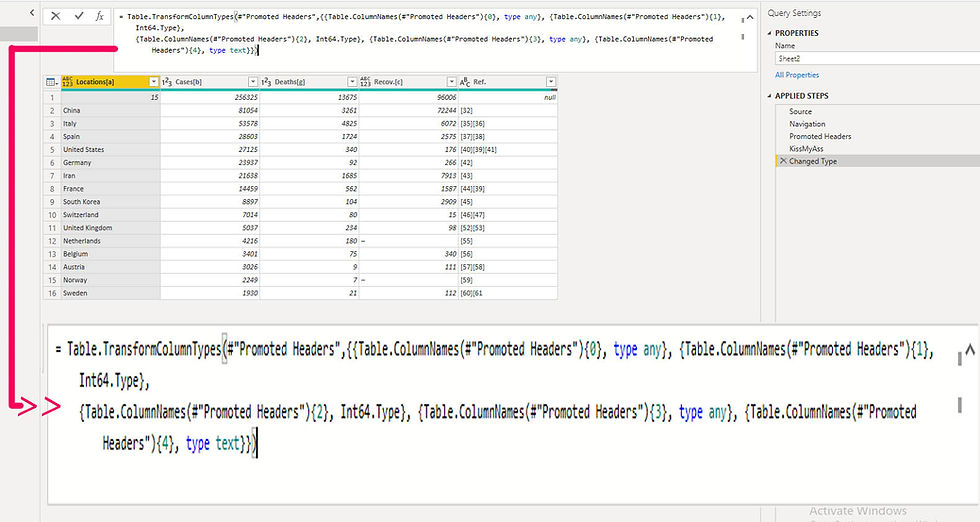Click the formula bar vertical scrollbar
This screenshot has width=980, height=522.
[x=742, y=29]
